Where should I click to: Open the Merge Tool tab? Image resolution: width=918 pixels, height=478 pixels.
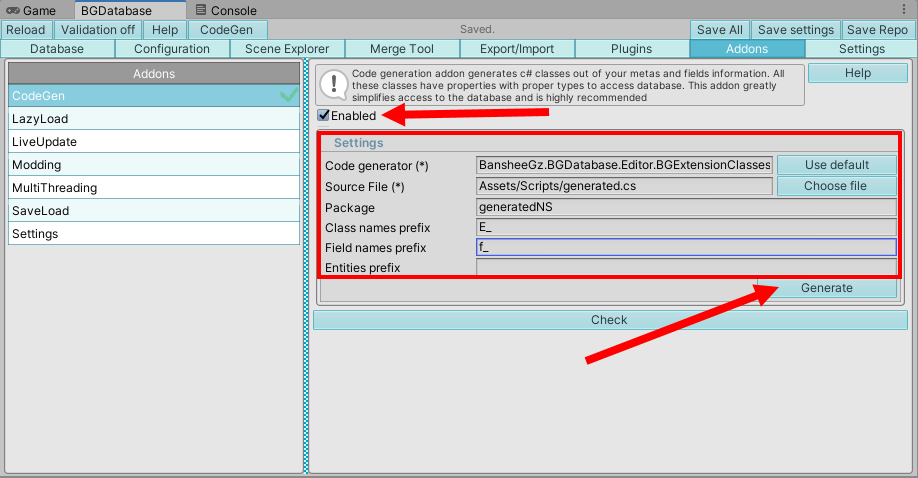[402, 49]
